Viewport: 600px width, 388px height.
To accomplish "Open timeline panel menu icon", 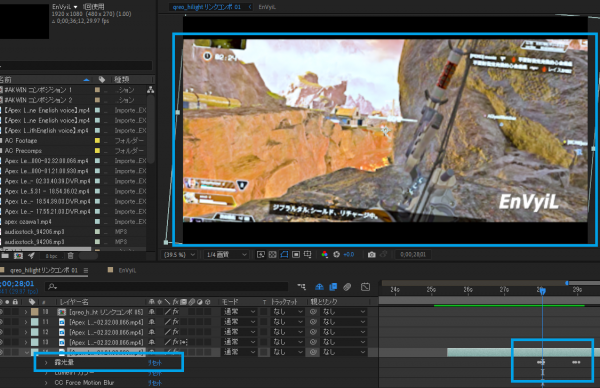I will pyautogui.click(x=85, y=270).
